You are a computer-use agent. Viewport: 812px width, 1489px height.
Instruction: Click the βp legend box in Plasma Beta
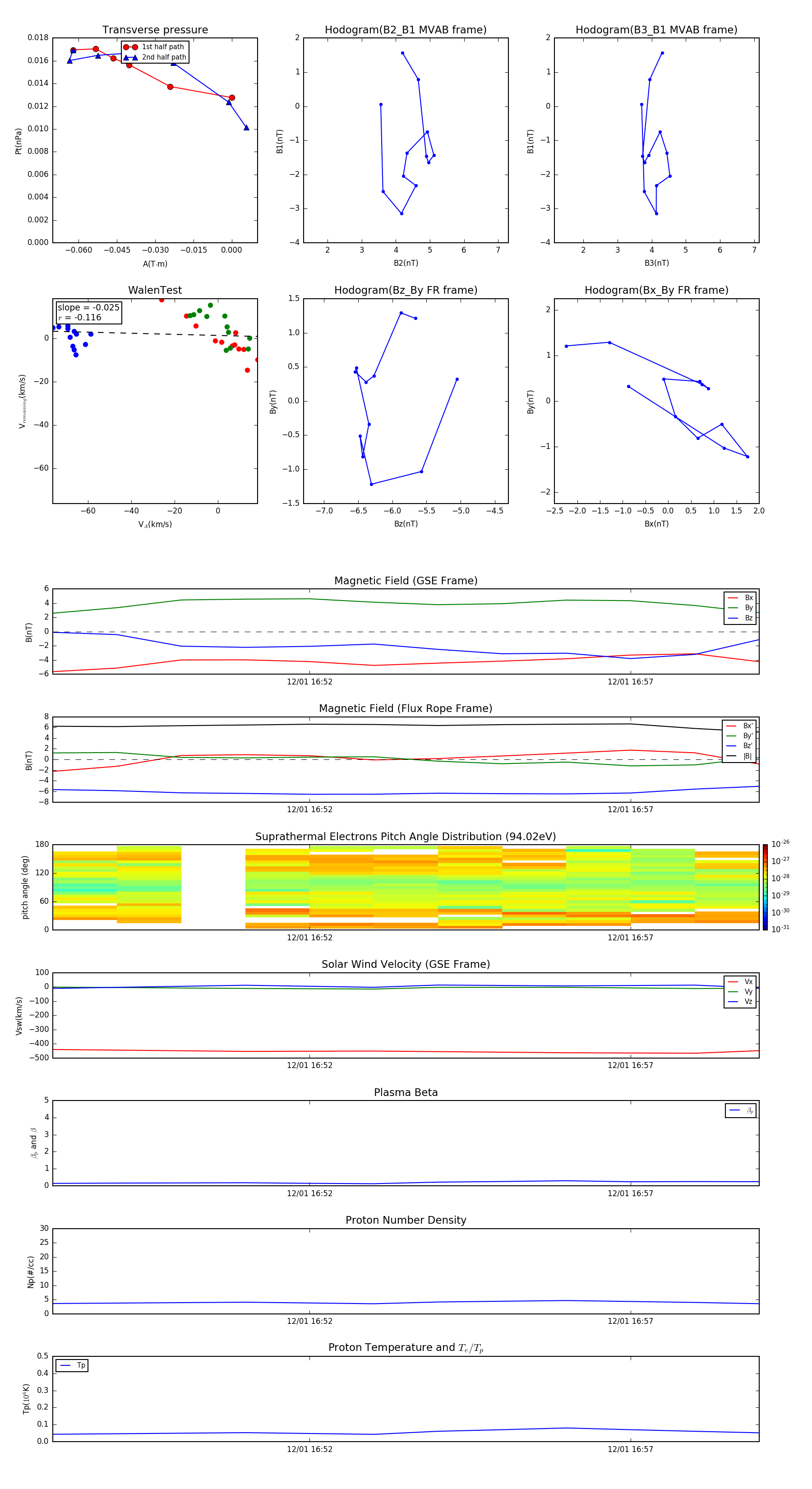coord(740,1110)
